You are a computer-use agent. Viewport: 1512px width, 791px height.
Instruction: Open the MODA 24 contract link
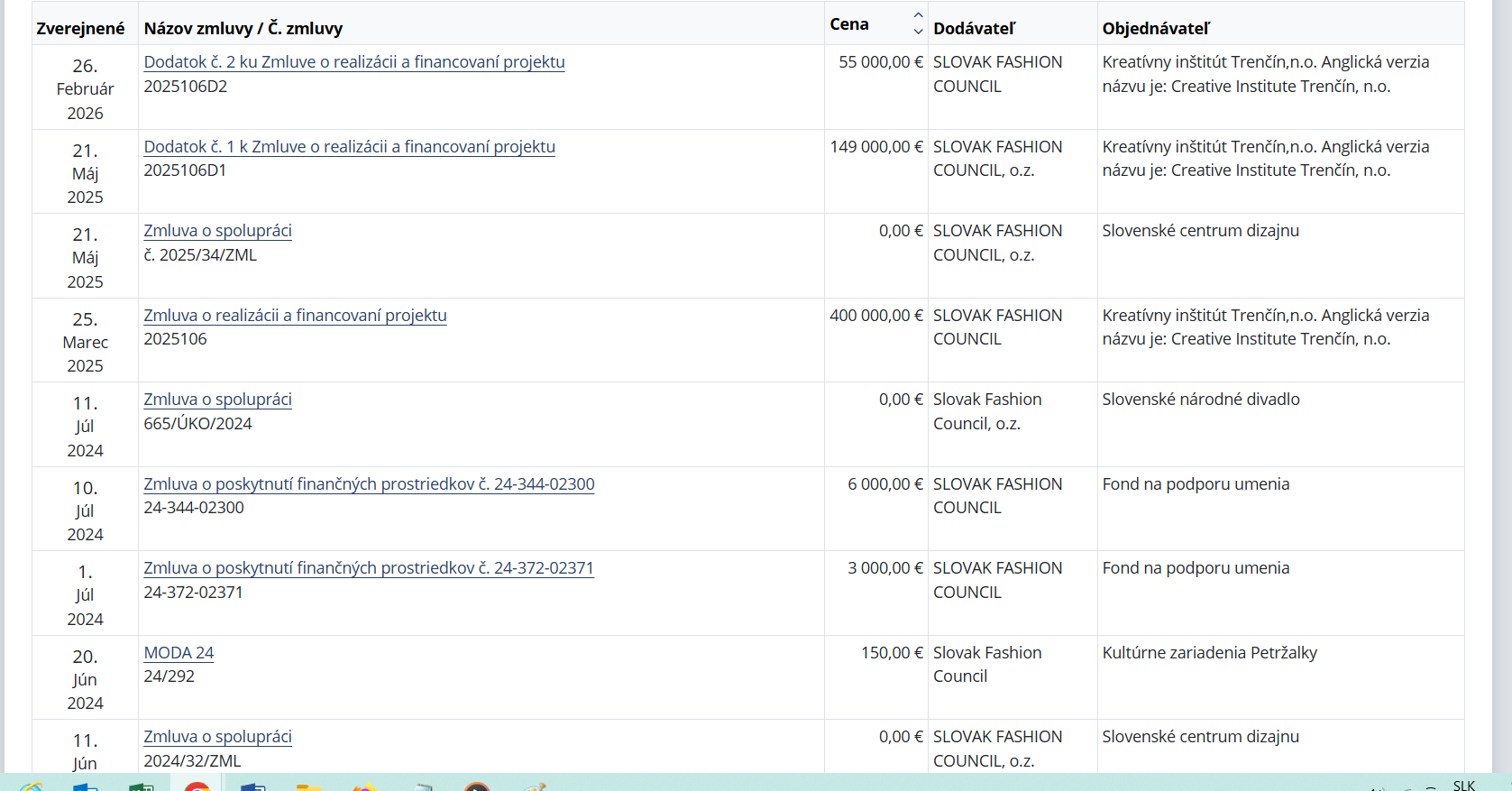(179, 653)
